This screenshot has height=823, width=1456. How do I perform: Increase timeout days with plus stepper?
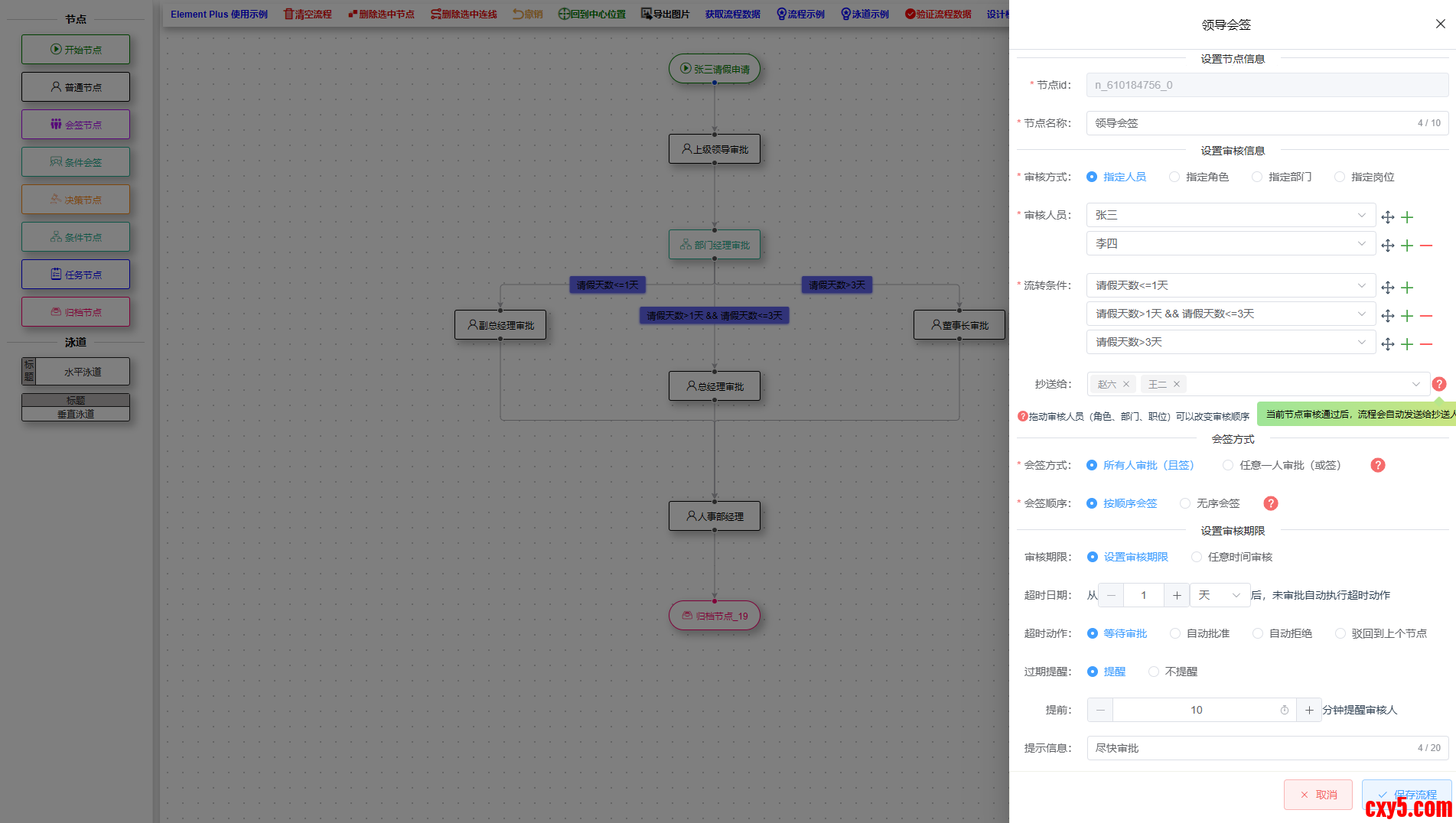[x=1177, y=595]
